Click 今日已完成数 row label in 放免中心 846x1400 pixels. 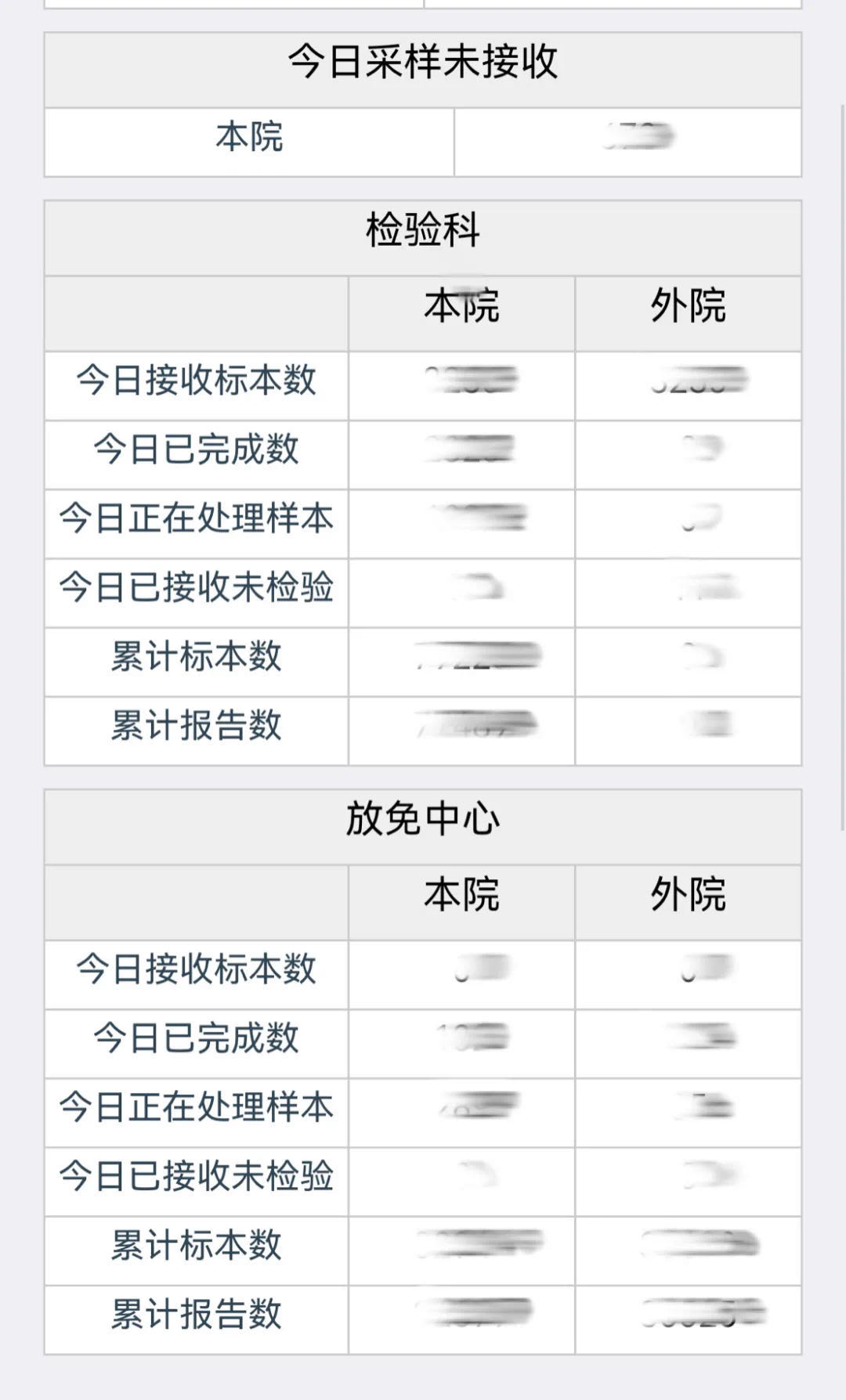196,1038
